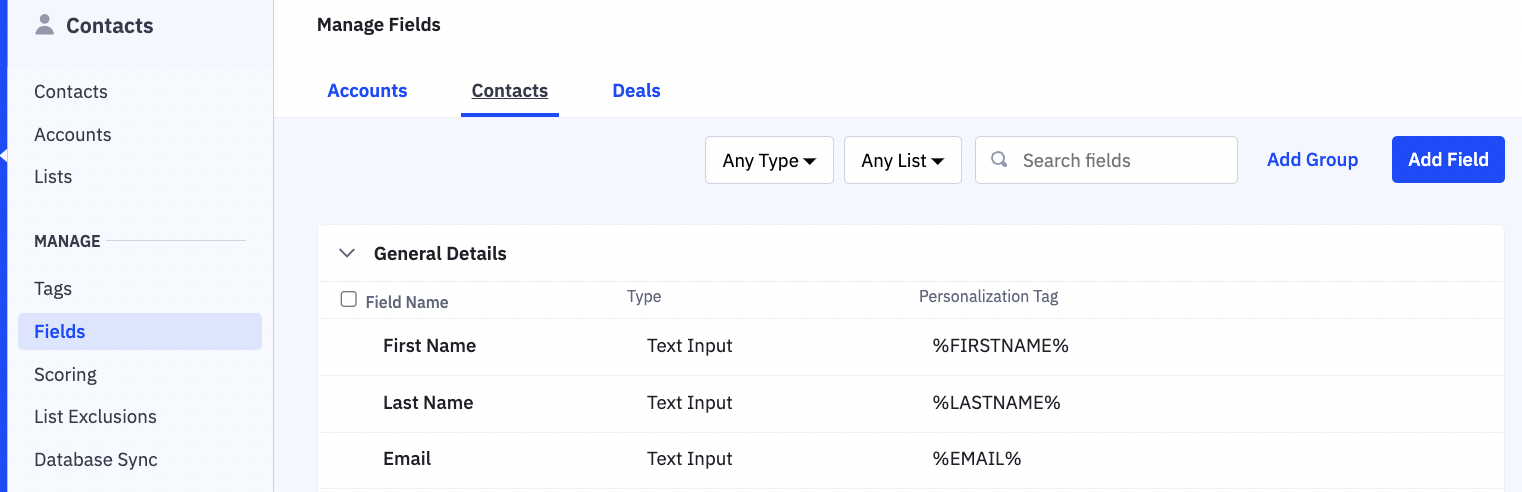Switch to the Accounts tab

click(367, 91)
